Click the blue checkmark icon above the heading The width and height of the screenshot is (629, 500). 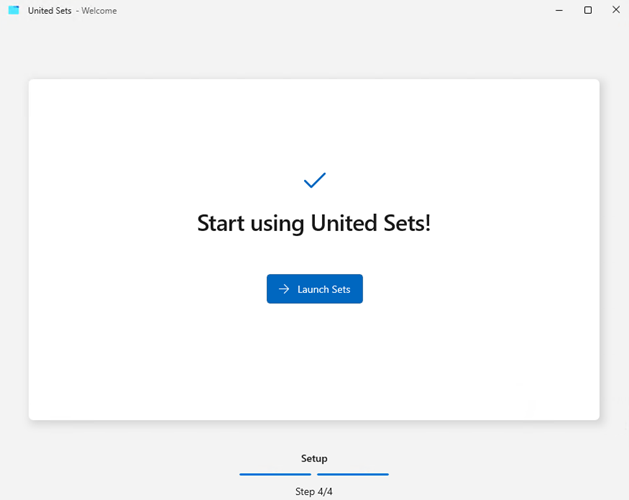(x=314, y=180)
